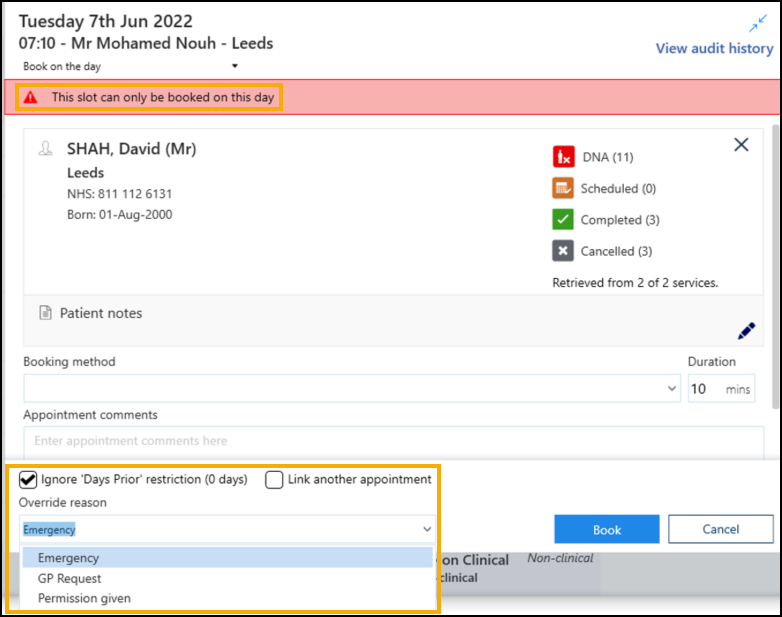This screenshot has height=617, width=782.
Task: Click the orange Scheduled calendar icon
Action: point(564,188)
